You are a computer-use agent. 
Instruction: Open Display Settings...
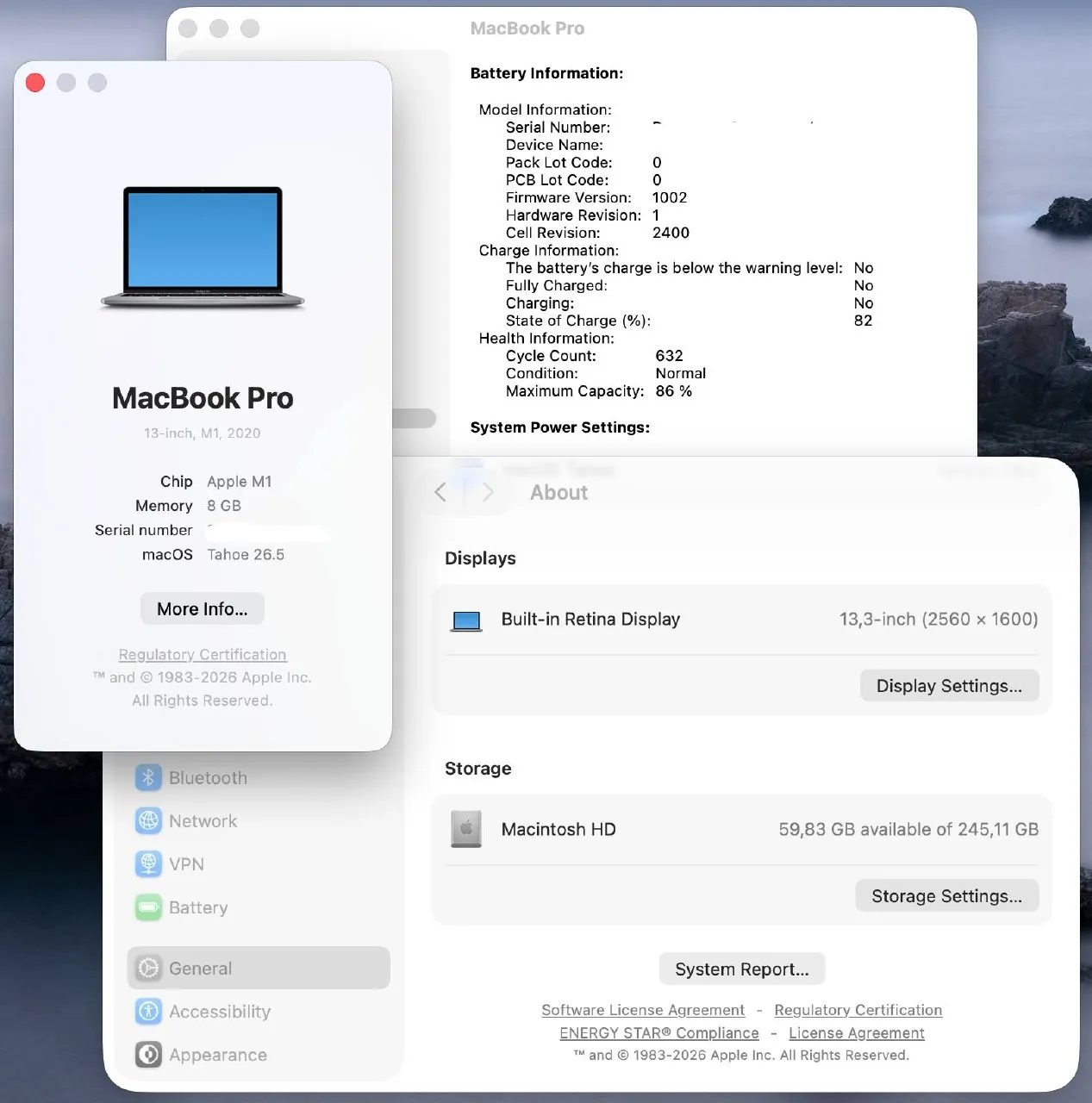(x=949, y=686)
